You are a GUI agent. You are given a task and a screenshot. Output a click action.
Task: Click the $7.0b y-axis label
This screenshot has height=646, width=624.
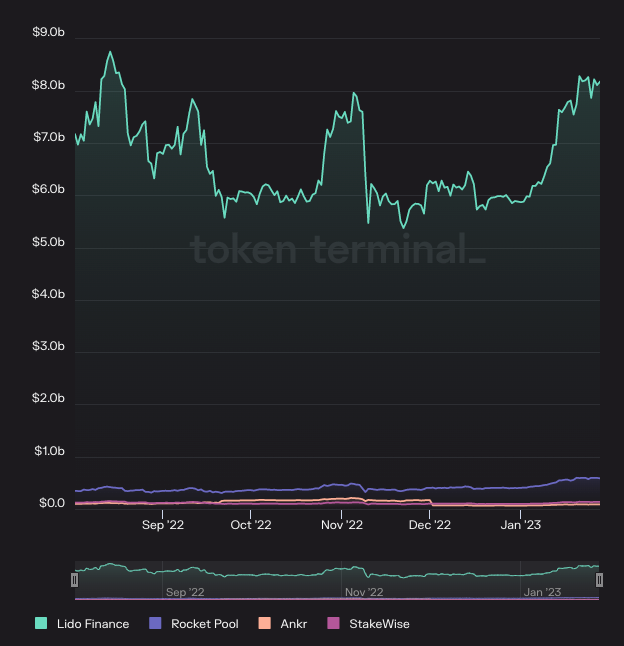pos(49,137)
